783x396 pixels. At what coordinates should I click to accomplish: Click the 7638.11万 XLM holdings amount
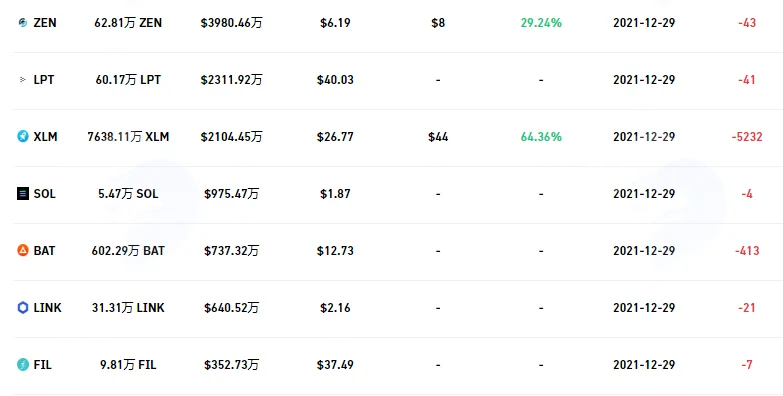click(x=128, y=137)
